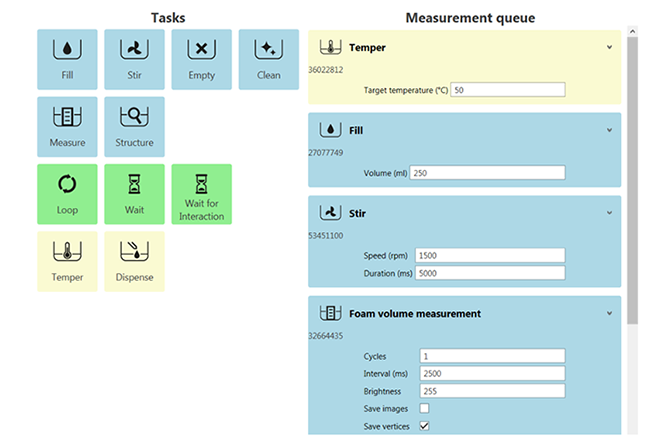This screenshot has width=650, height=448.
Task: Select the Structure task tile
Action: [x=134, y=126]
